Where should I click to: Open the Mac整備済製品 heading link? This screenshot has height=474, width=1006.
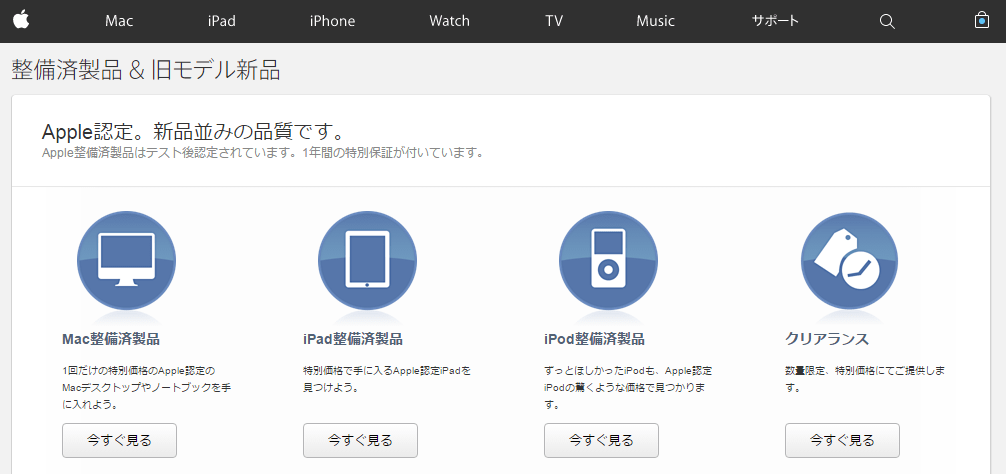click(111, 339)
